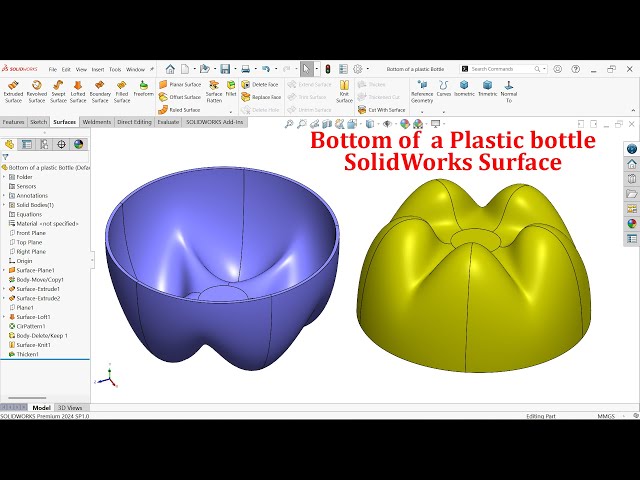Click the Home icon in the top toolbar
Screen dimensions: 640x480
click(x=170, y=69)
